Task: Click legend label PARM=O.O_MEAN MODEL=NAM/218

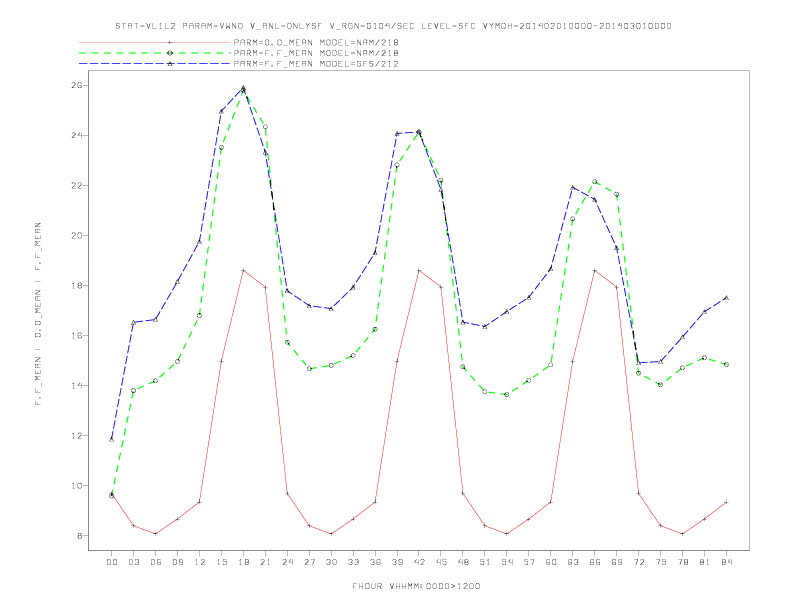Action: pyautogui.click(x=316, y=42)
